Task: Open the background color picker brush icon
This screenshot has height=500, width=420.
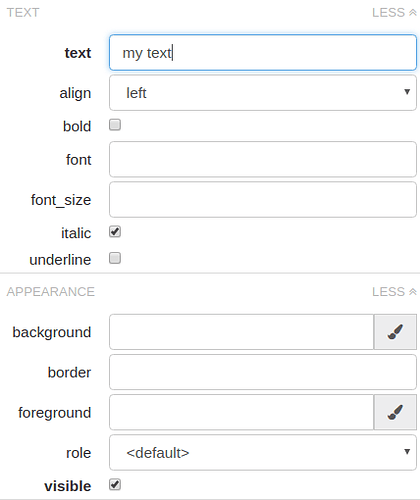Action: pyautogui.click(x=395, y=332)
